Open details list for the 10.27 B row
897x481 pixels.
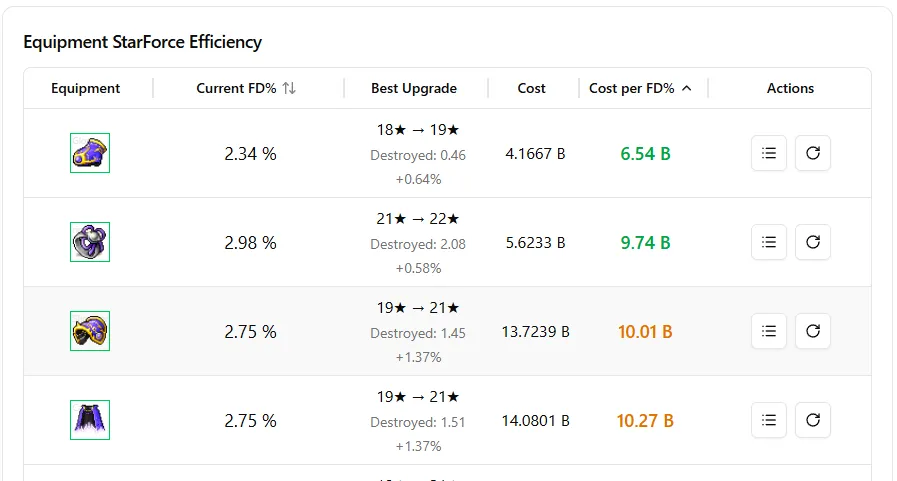(769, 420)
